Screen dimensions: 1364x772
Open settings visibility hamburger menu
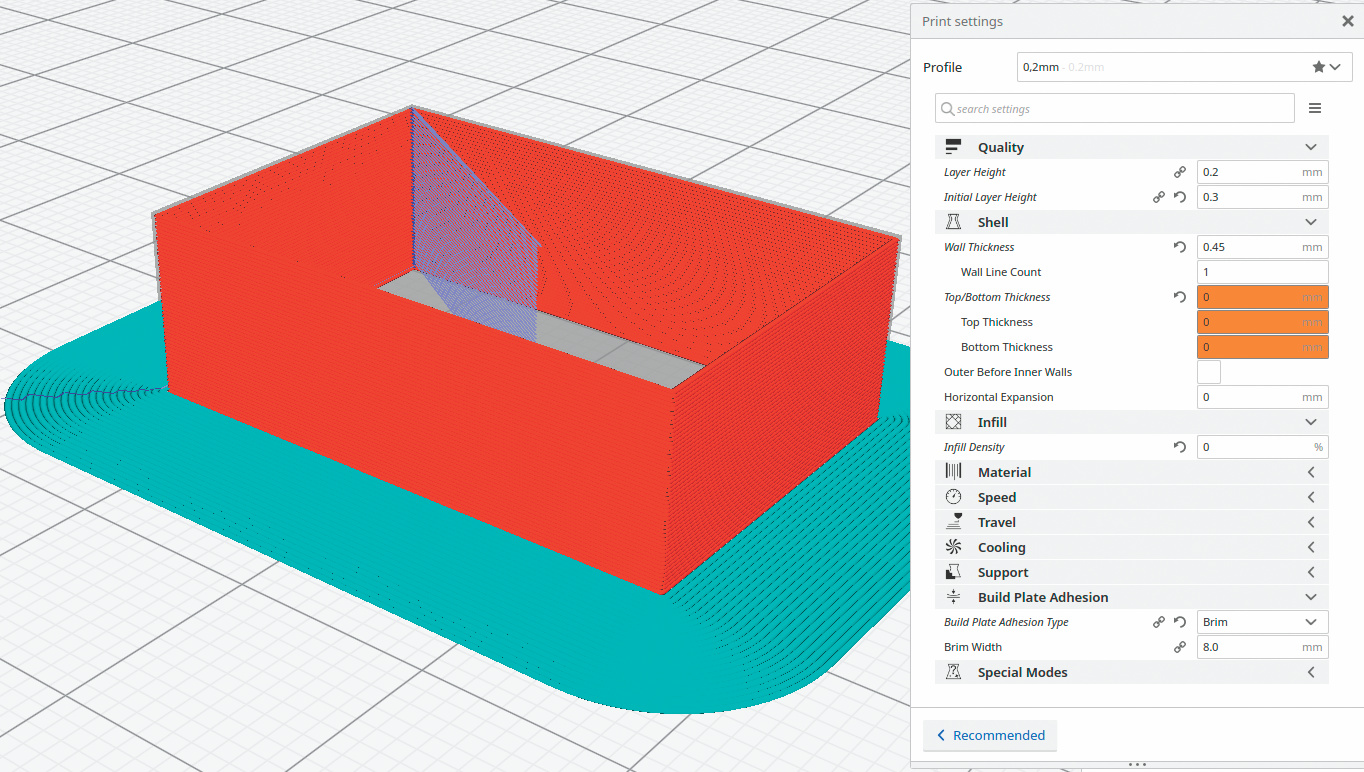point(1315,108)
